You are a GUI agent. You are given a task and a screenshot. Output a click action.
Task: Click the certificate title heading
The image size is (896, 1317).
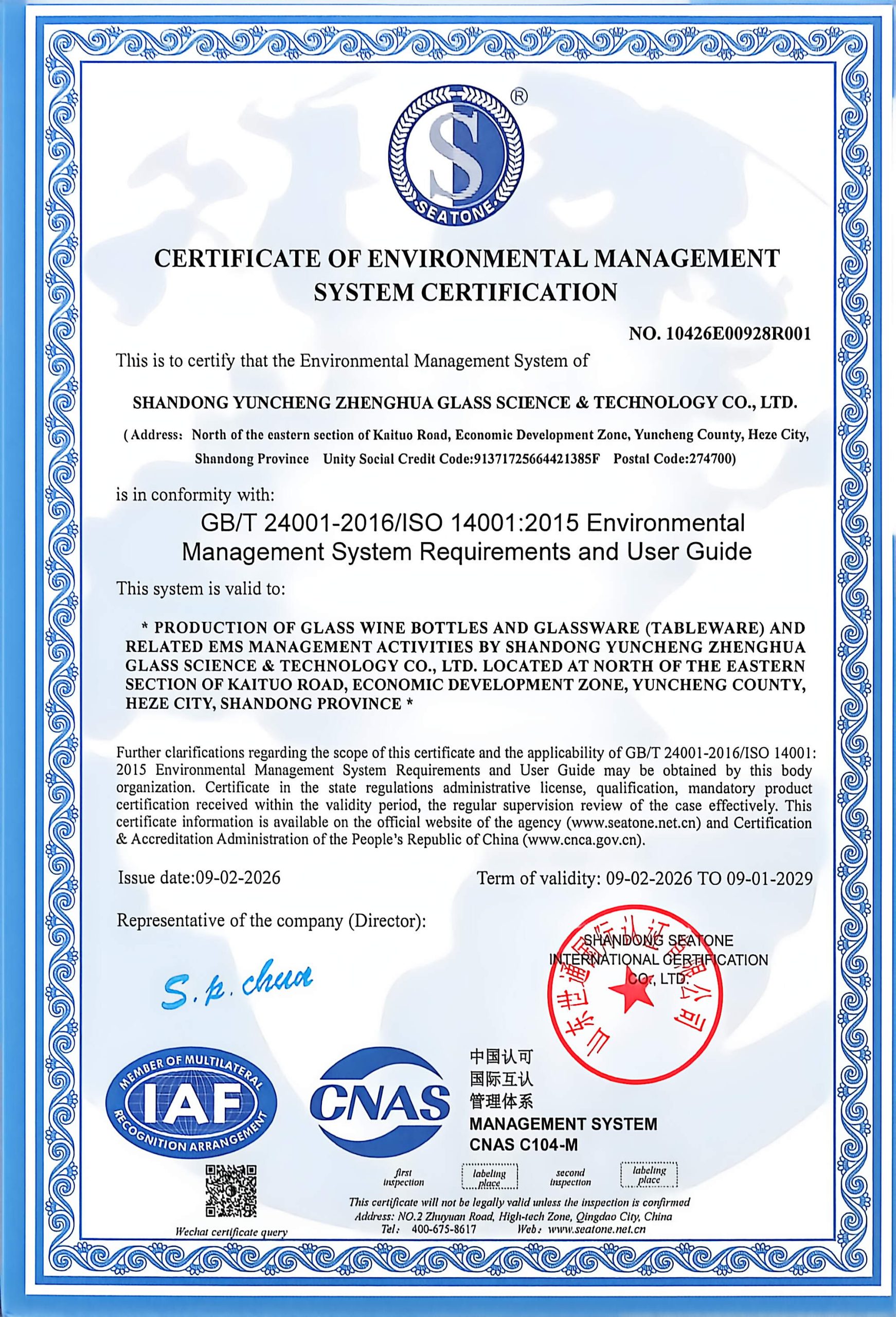[467, 275]
